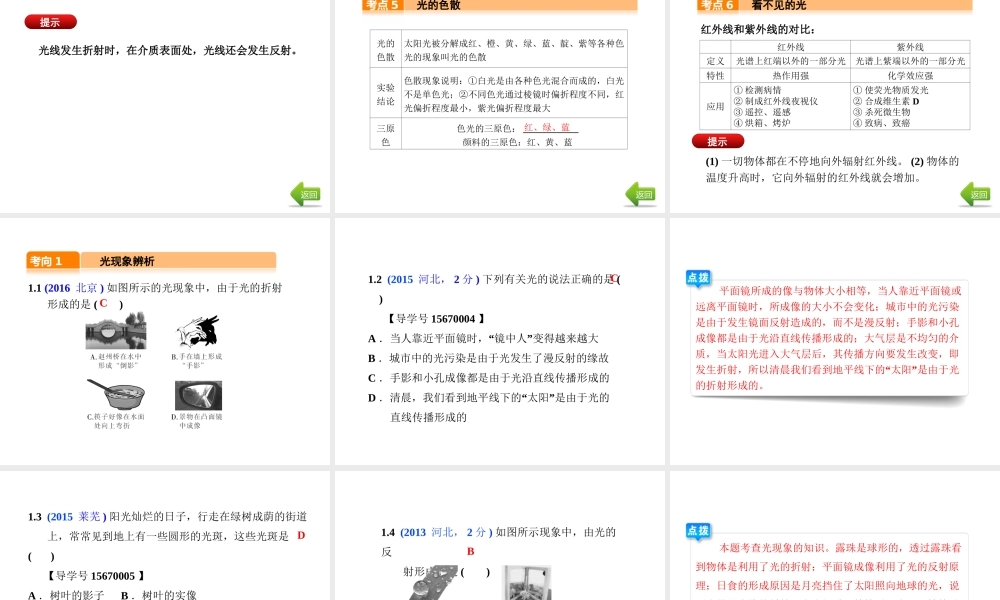Click the 实验结论 row label in the table
This screenshot has width=1000, height=600.
pos(386,94)
